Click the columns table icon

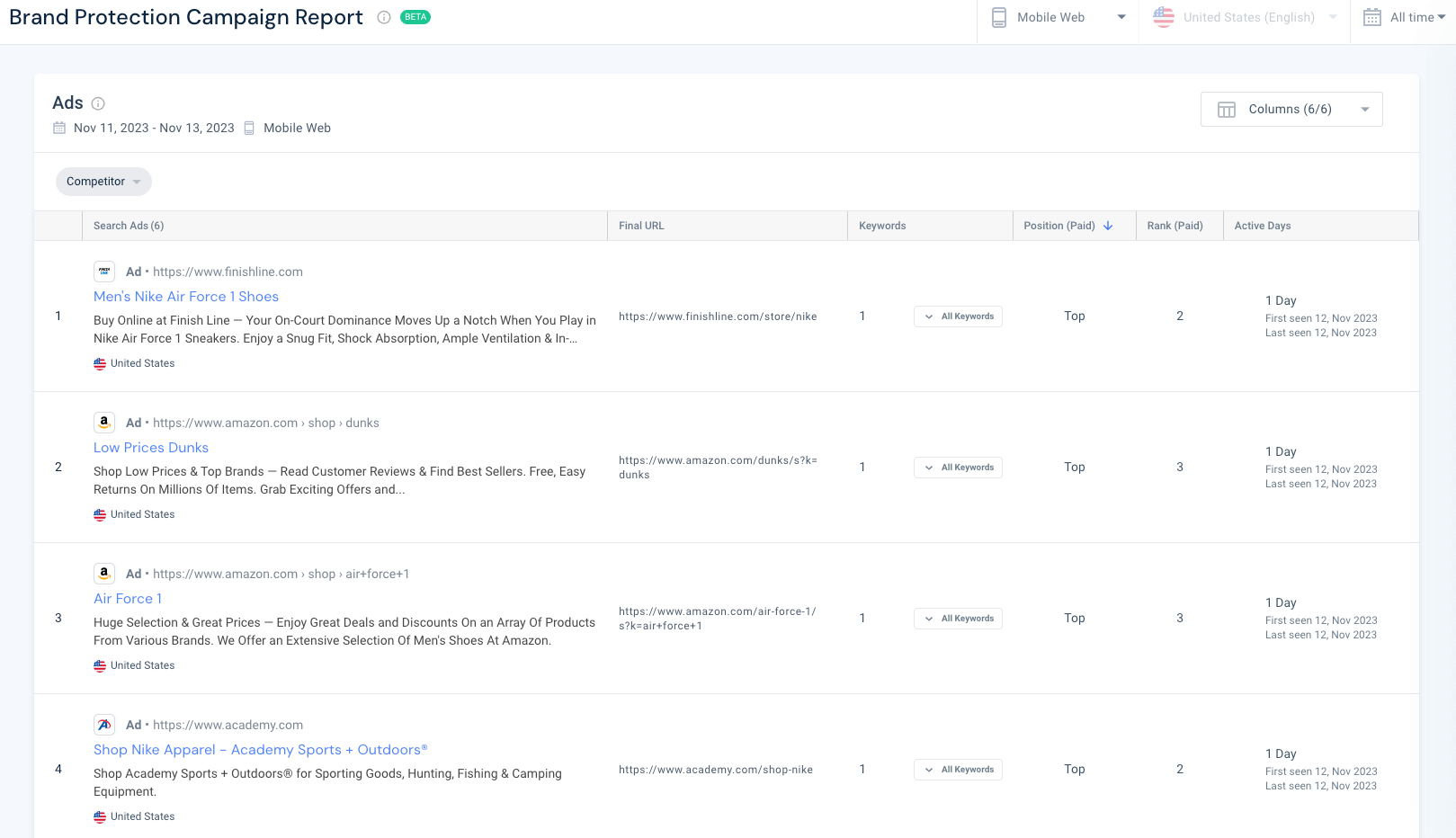(x=1227, y=110)
